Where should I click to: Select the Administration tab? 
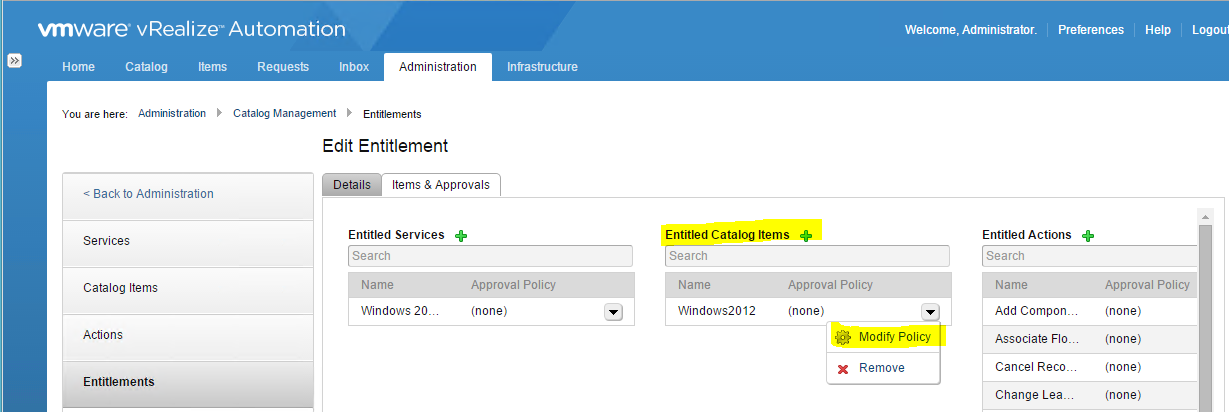pos(438,67)
